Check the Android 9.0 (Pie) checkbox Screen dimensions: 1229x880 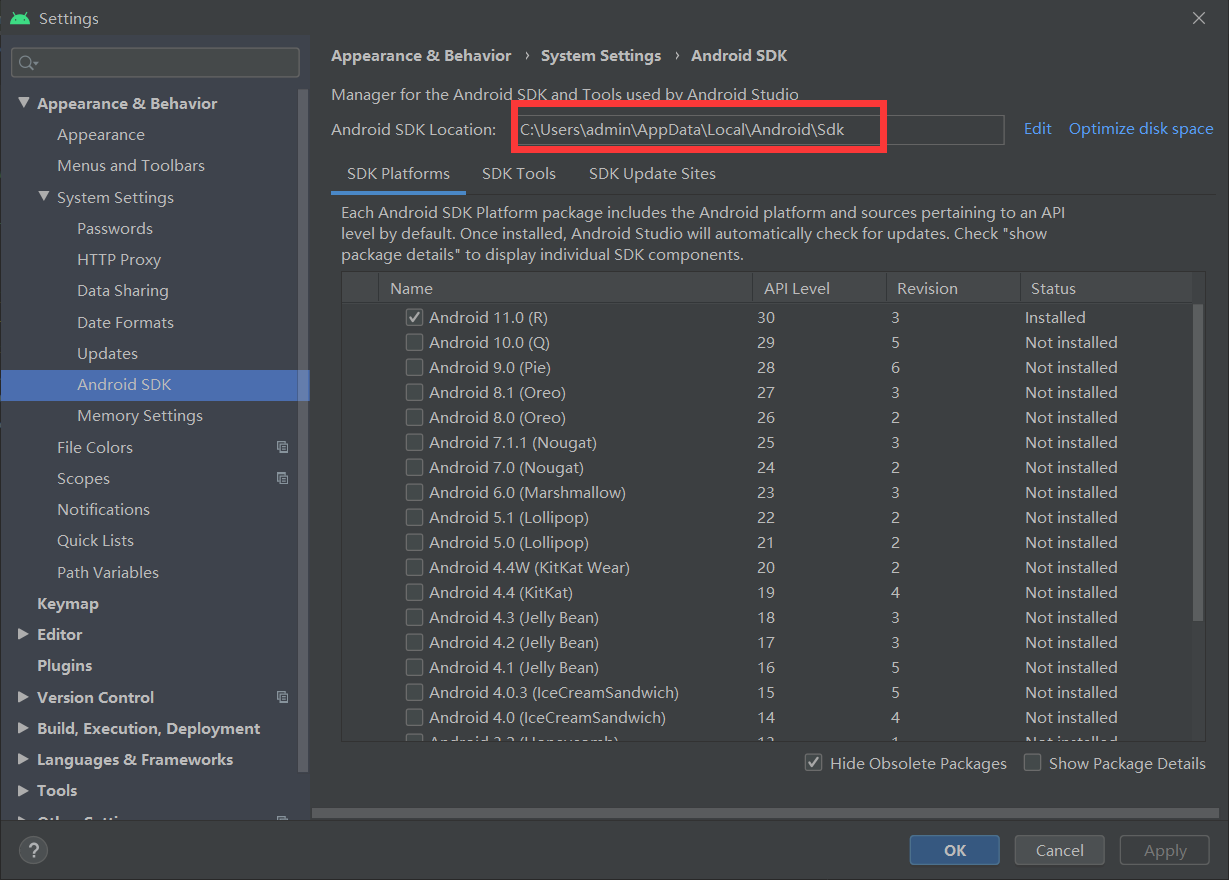tap(414, 367)
